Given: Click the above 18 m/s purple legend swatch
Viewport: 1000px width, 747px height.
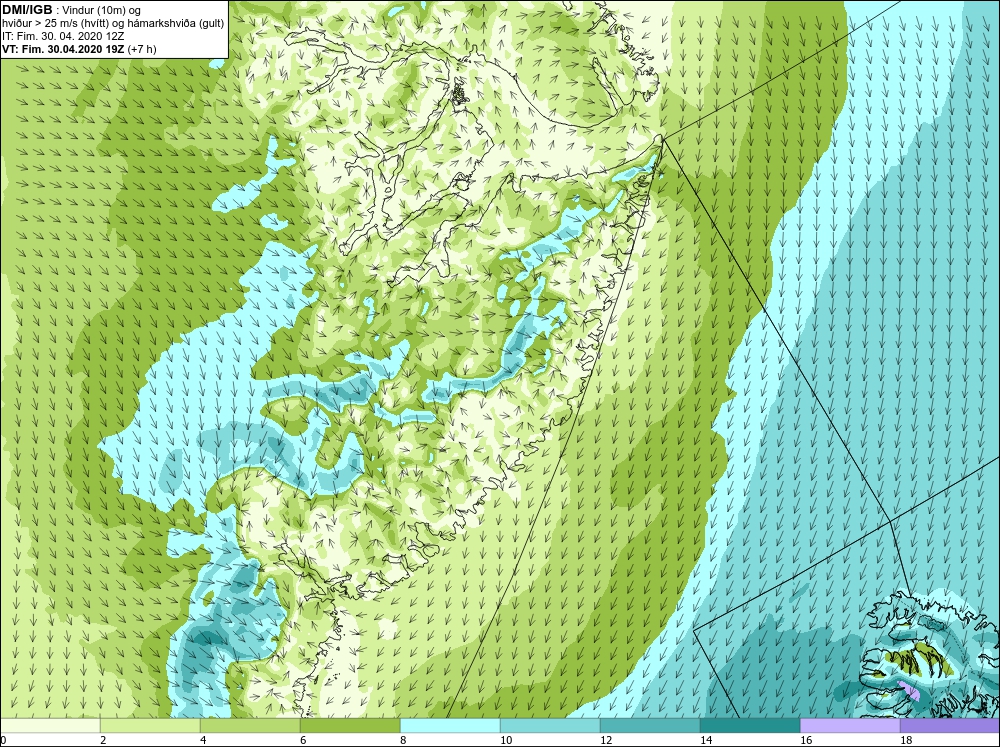Looking at the screenshot, I should point(950,726).
